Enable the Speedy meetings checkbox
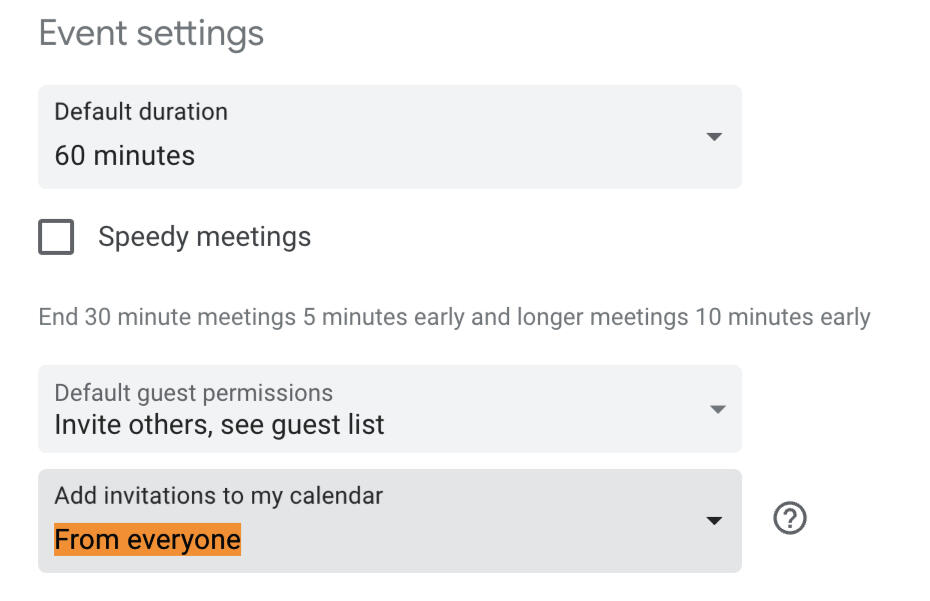This screenshot has width=930, height=601. pyautogui.click(x=56, y=238)
